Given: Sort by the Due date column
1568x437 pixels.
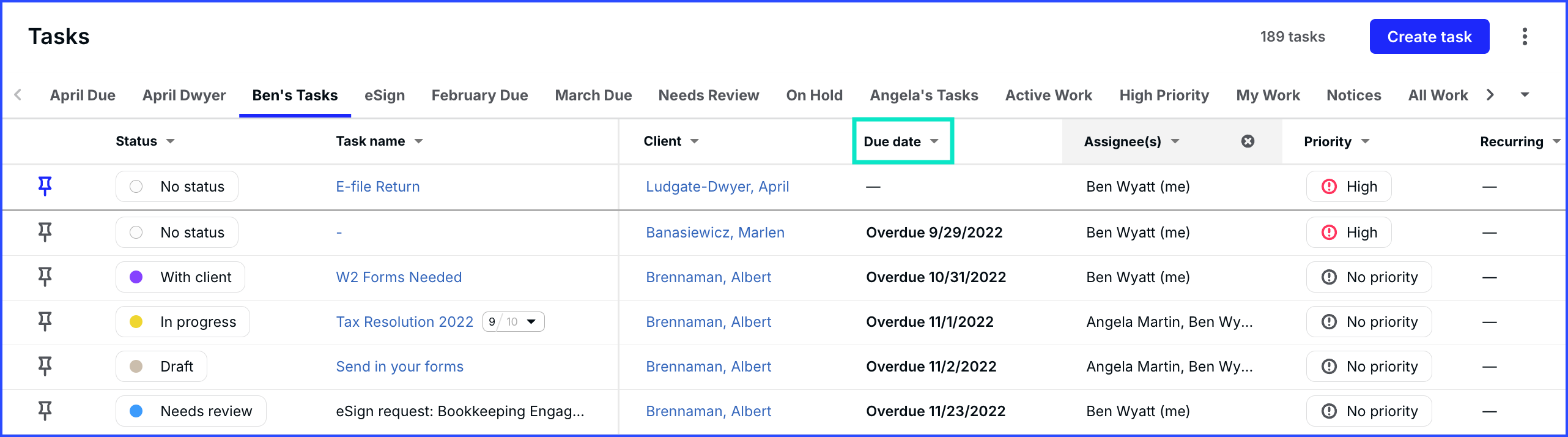Looking at the screenshot, I should click(901, 141).
